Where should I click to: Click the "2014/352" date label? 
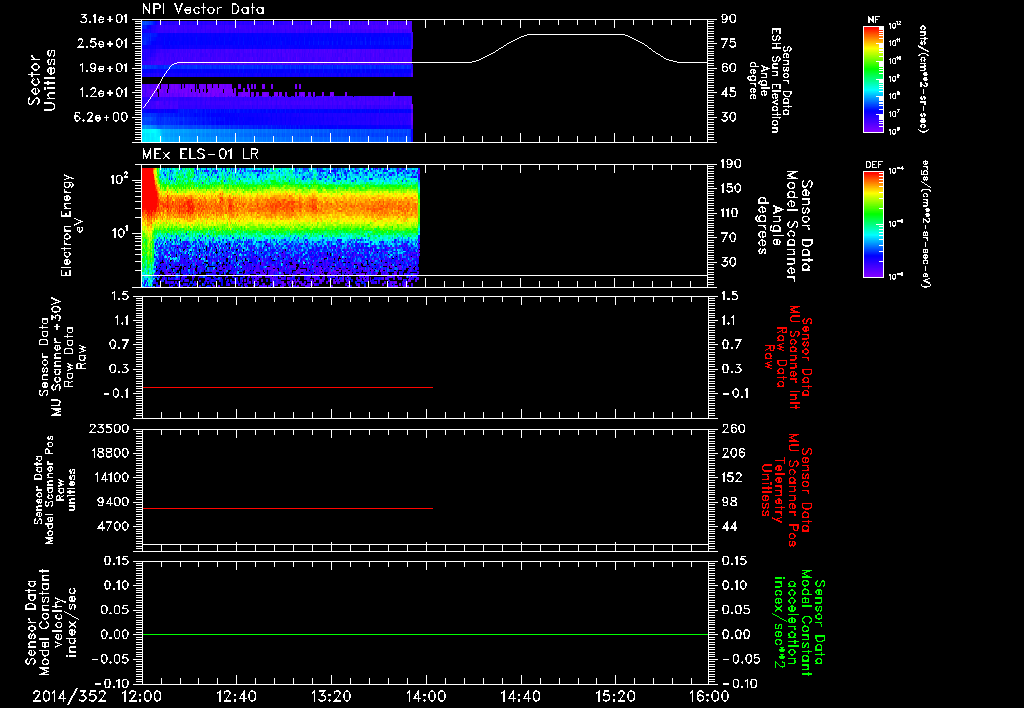pyautogui.click(x=69, y=696)
